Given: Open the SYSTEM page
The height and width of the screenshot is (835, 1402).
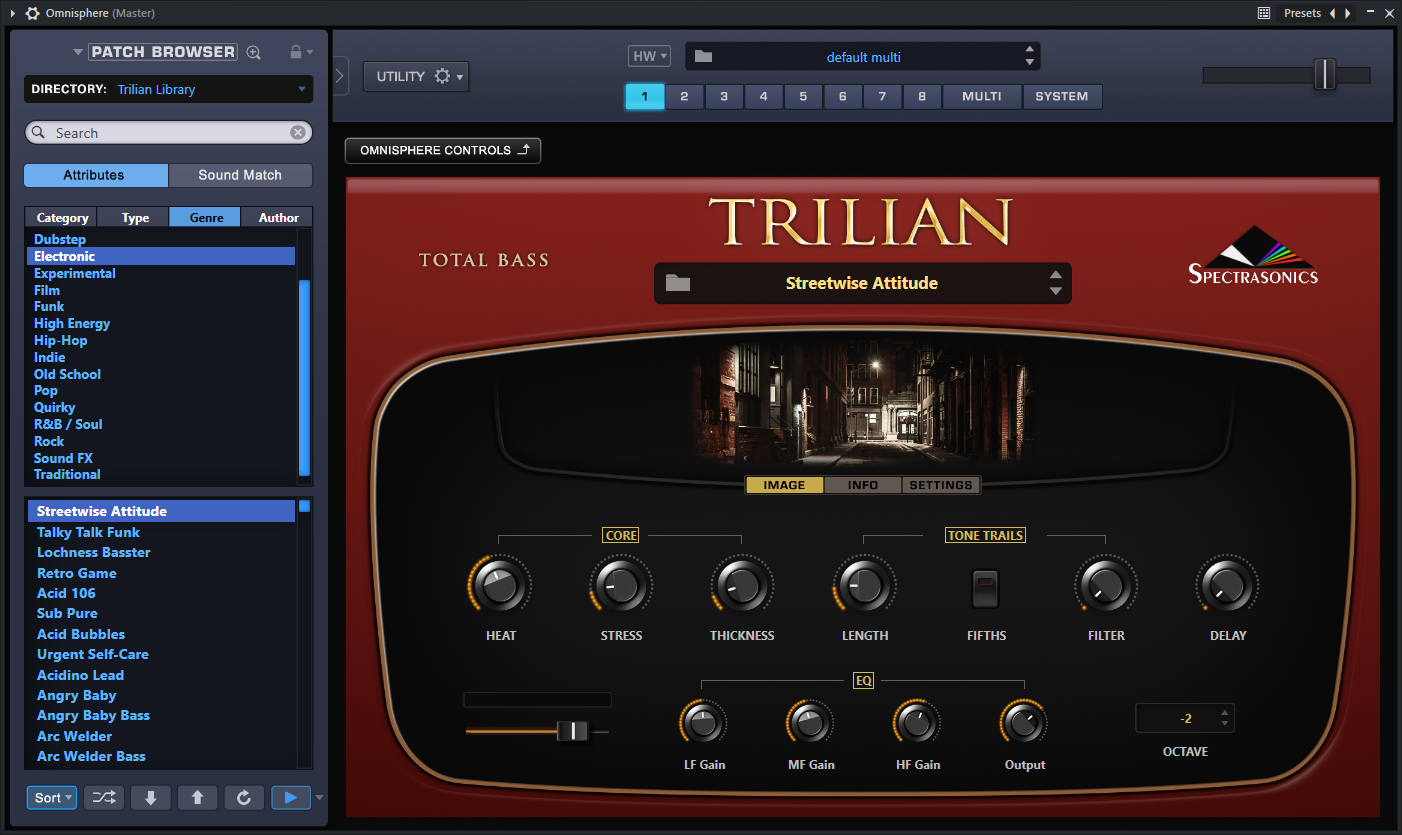Looking at the screenshot, I should coord(1062,97).
